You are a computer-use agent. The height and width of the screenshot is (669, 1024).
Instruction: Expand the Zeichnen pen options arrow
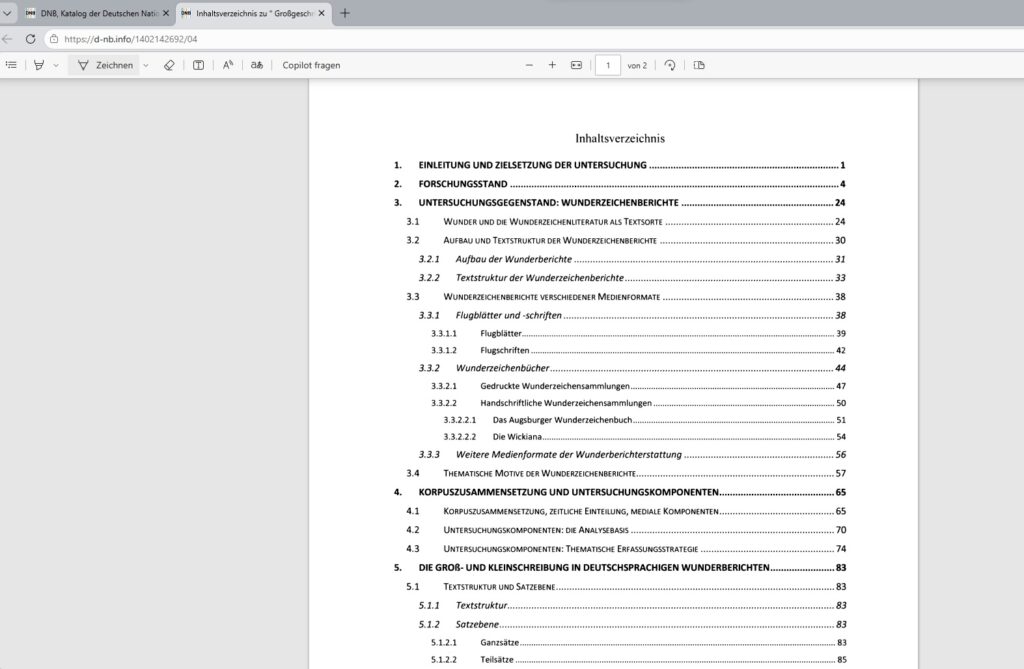point(146,65)
